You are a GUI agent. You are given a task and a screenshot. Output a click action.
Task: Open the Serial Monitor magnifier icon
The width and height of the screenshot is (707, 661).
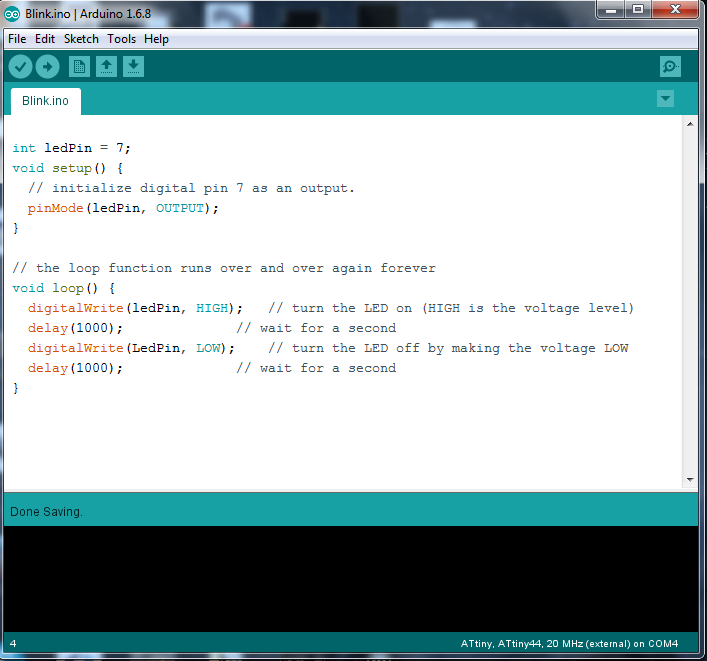(670, 67)
